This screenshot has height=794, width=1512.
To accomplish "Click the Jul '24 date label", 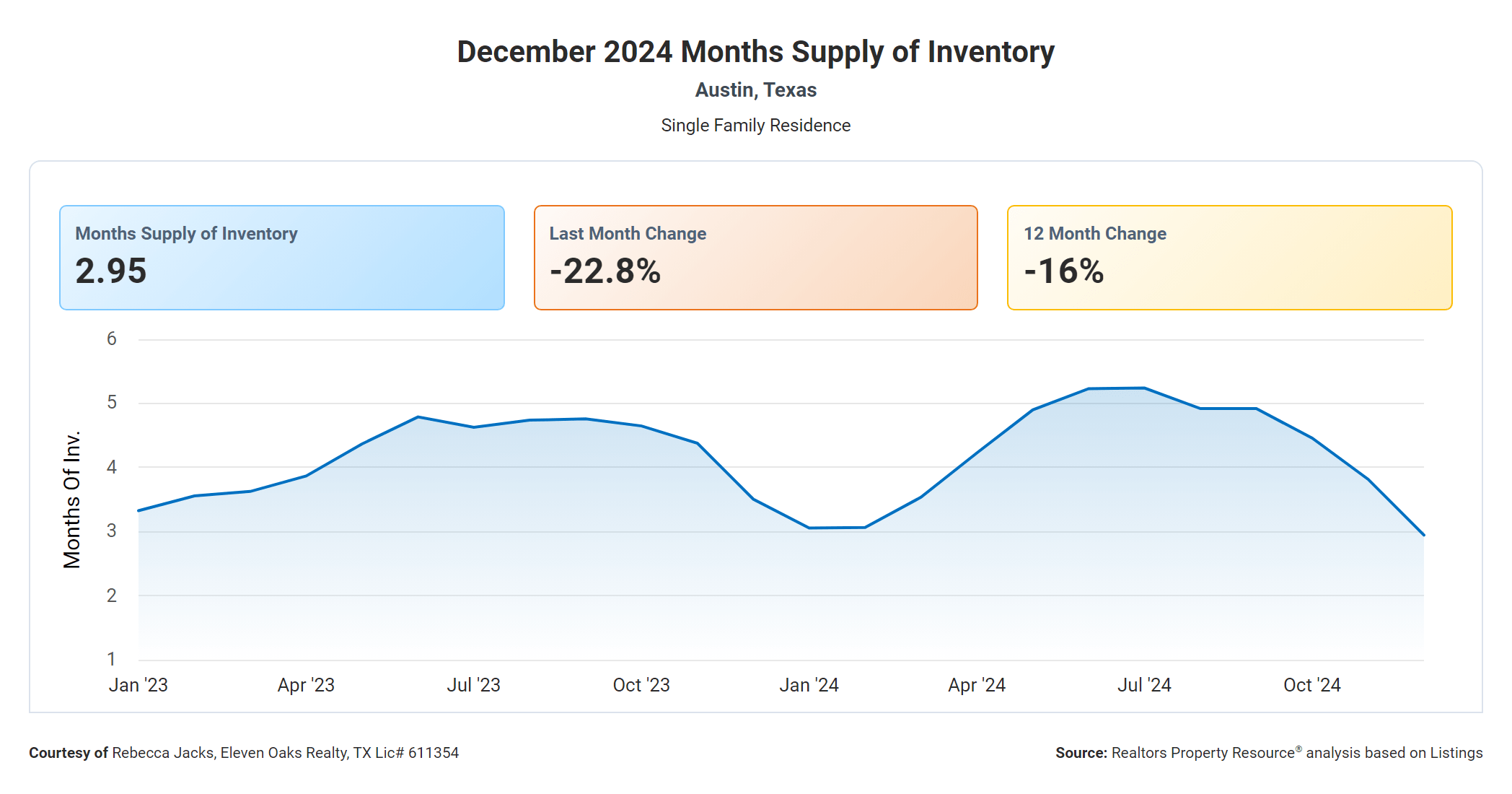I will (x=1144, y=685).
